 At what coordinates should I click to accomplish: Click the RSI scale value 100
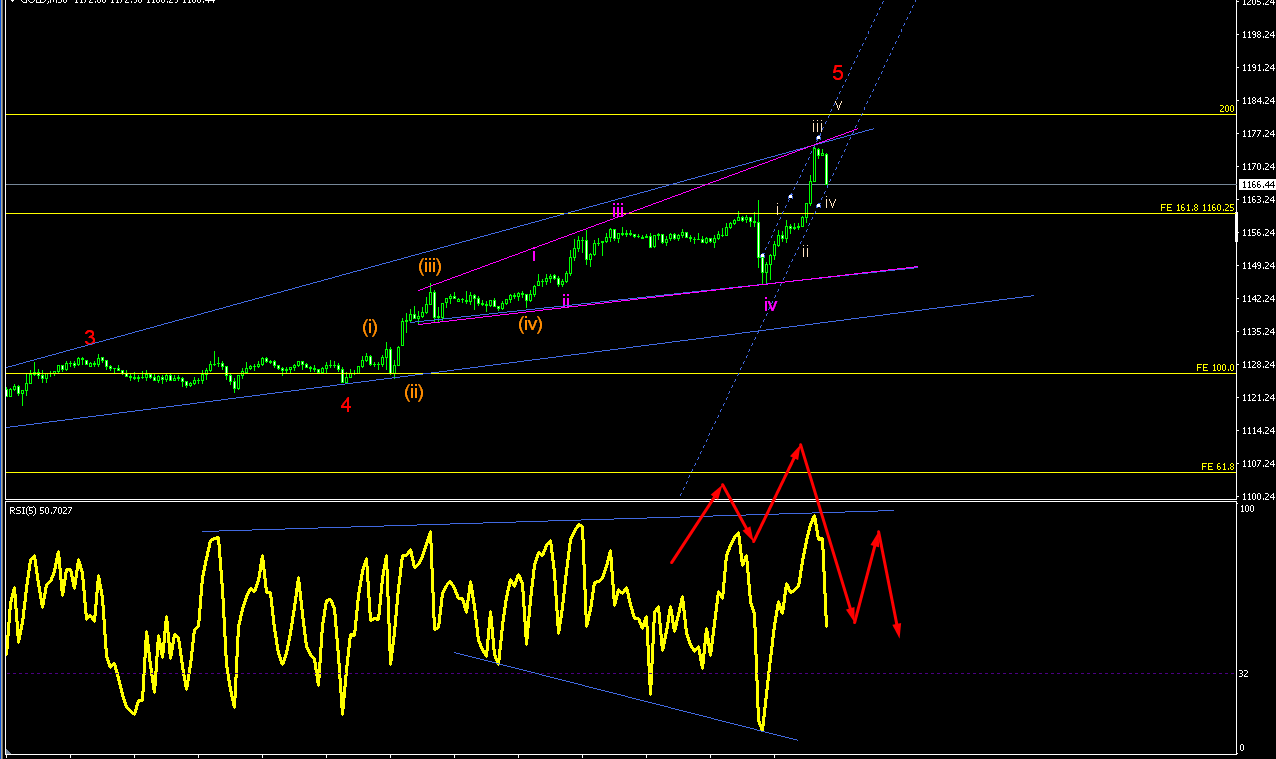click(1247, 510)
